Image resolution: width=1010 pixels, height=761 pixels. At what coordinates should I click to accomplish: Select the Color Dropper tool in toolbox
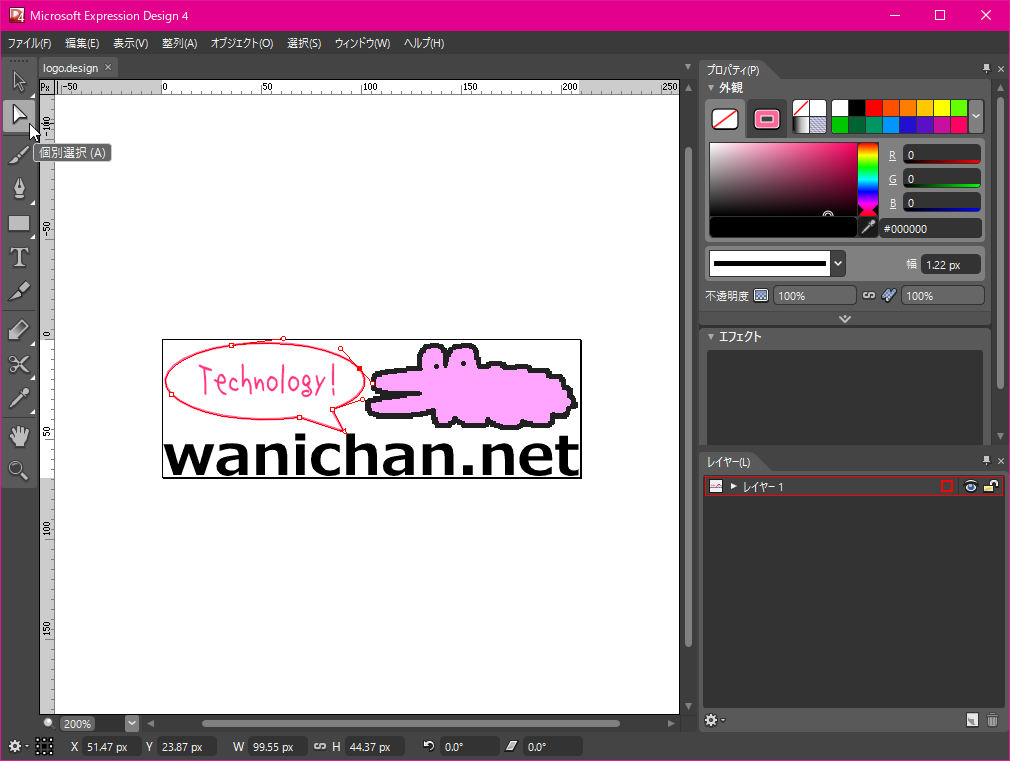click(x=19, y=399)
